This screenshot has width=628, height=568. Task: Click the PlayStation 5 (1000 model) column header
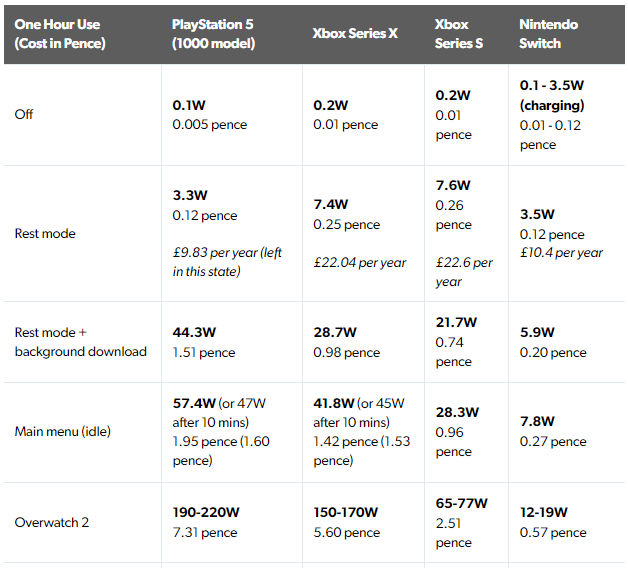tap(213, 34)
